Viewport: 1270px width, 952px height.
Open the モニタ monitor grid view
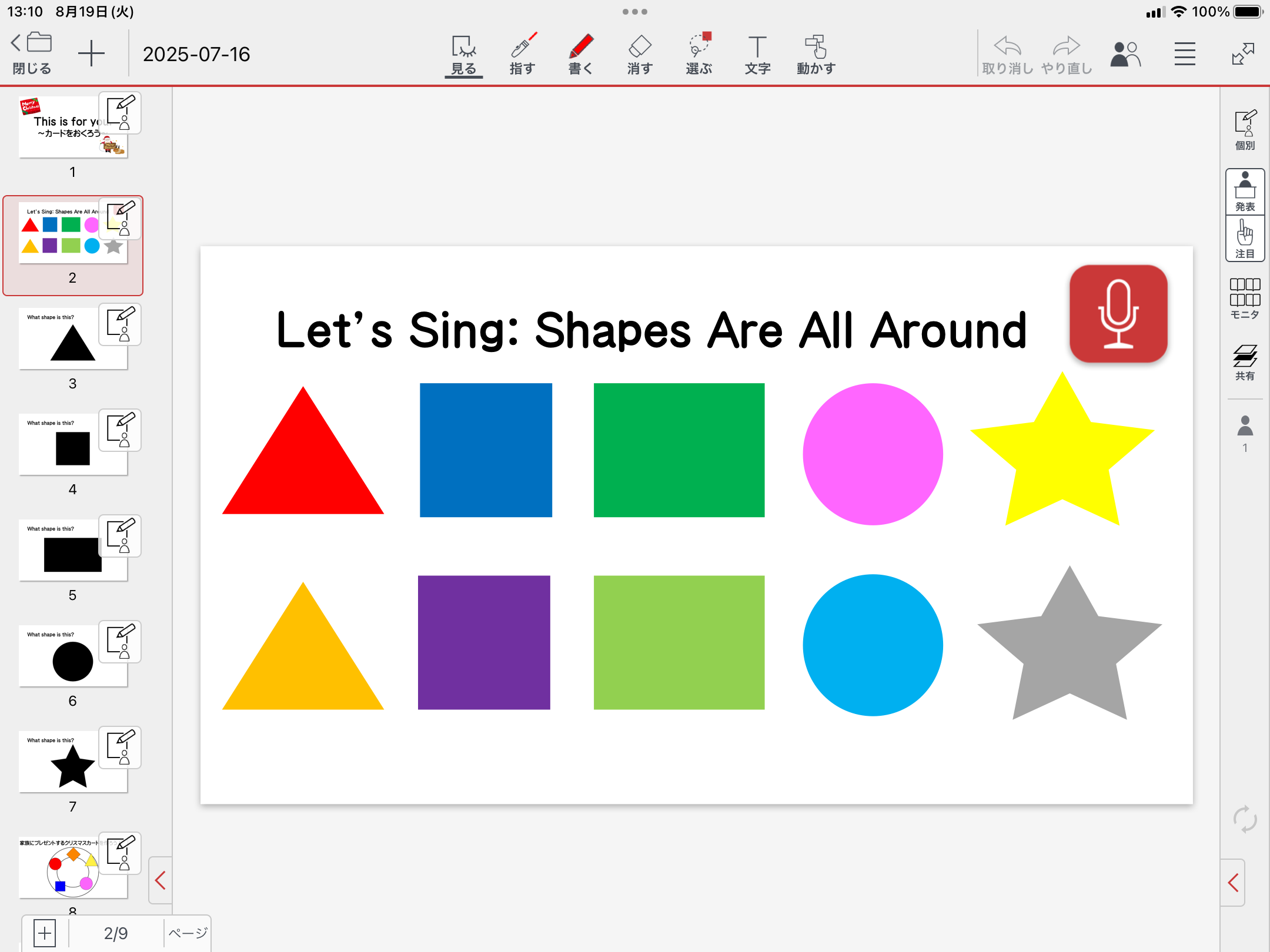point(1245,298)
